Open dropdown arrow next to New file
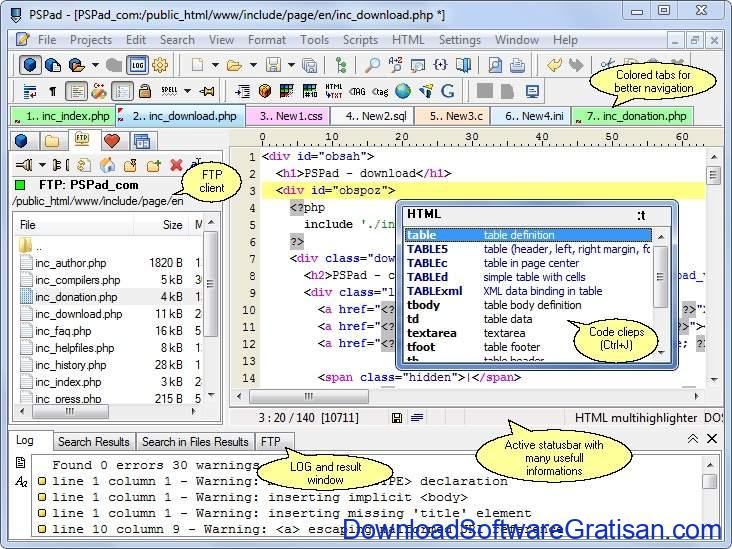732x549 pixels. 215,65
